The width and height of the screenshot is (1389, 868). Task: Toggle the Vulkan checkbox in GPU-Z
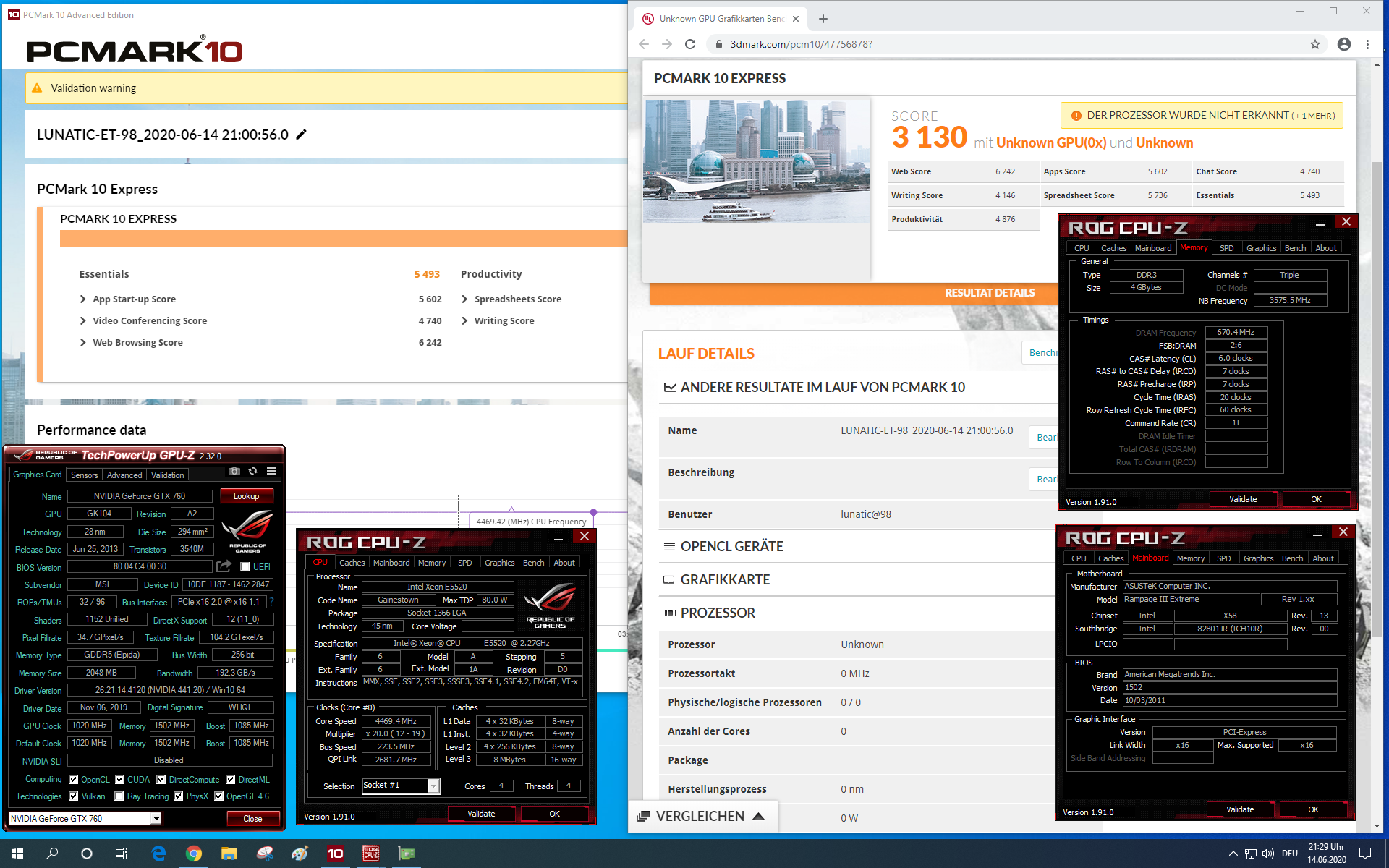coord(74,796)
